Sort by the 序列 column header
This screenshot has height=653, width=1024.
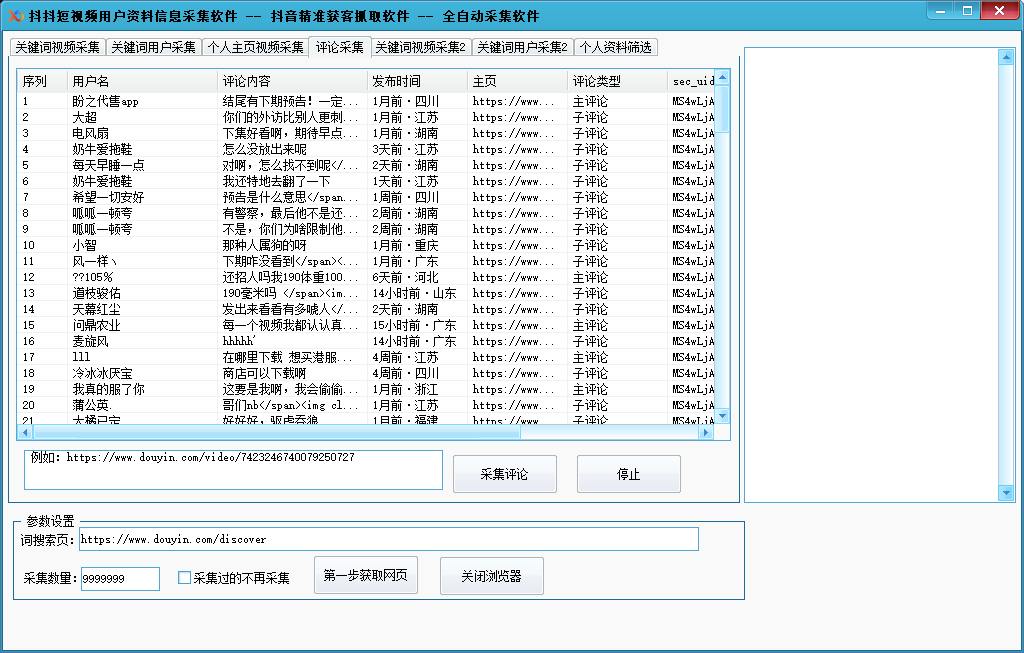42,81
